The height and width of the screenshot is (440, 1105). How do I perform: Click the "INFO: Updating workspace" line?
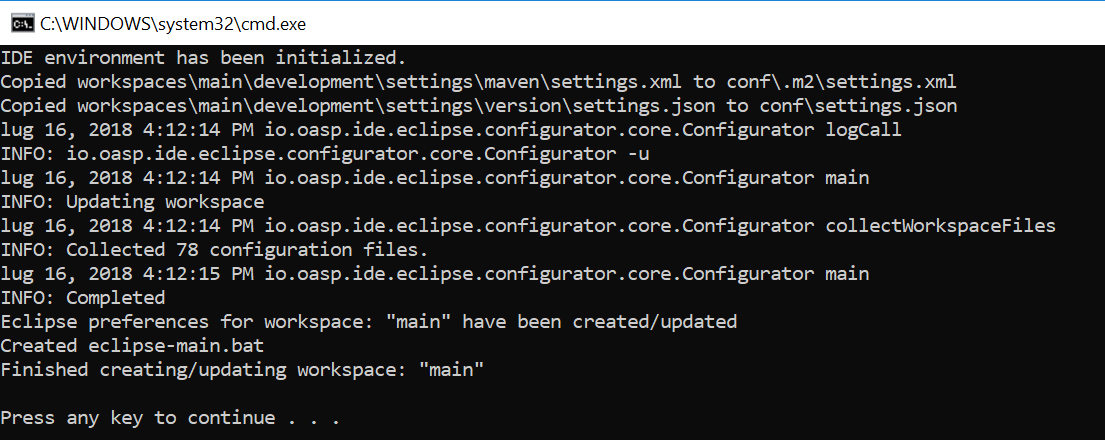pos(132,201)
